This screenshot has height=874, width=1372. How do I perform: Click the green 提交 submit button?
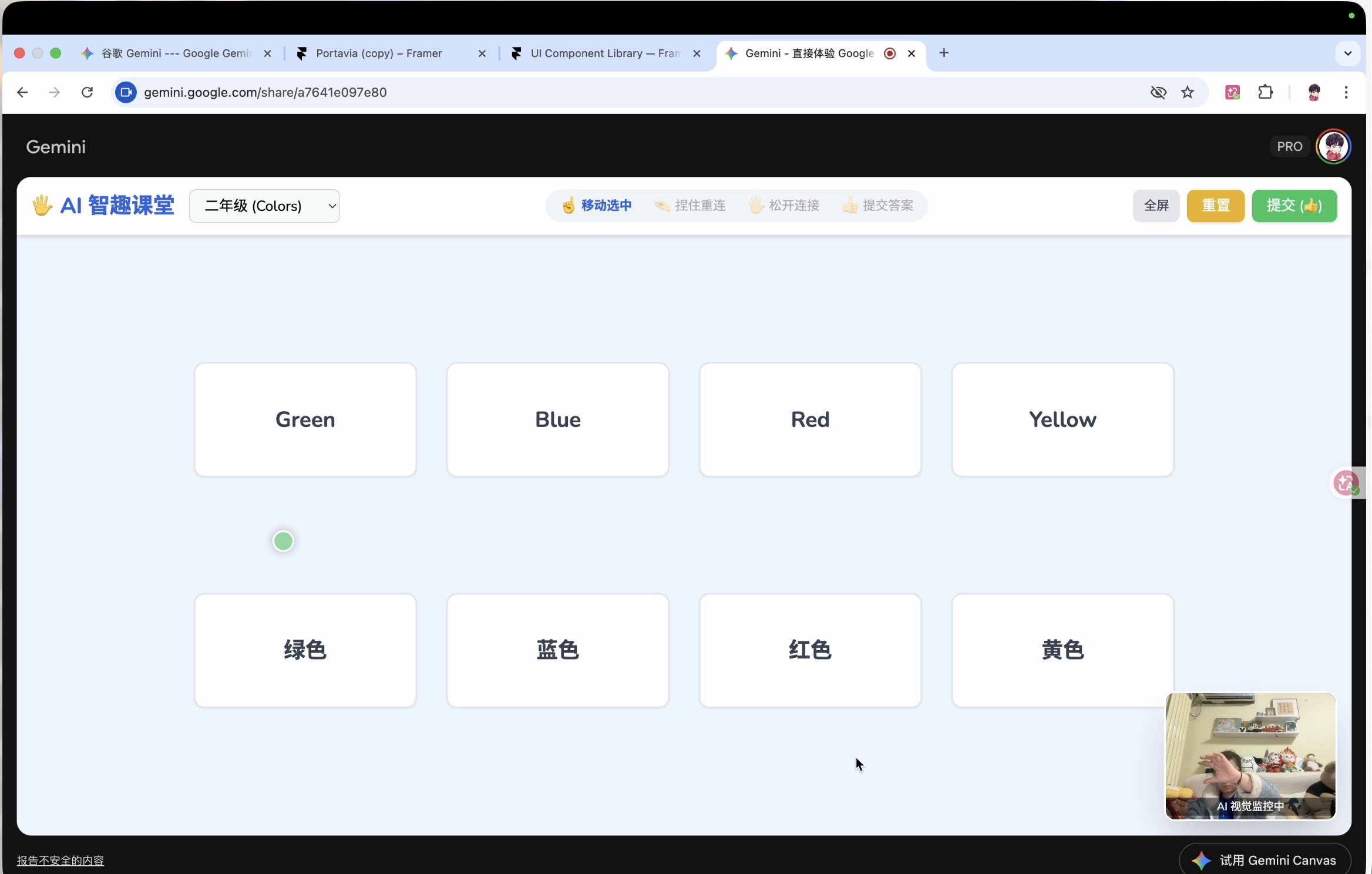coord(1294,206)
